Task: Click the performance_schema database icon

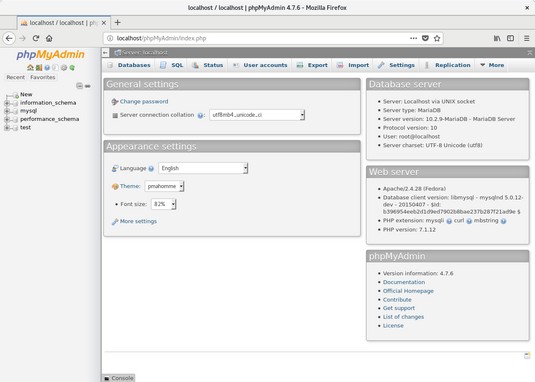Action: click(15, 119)
